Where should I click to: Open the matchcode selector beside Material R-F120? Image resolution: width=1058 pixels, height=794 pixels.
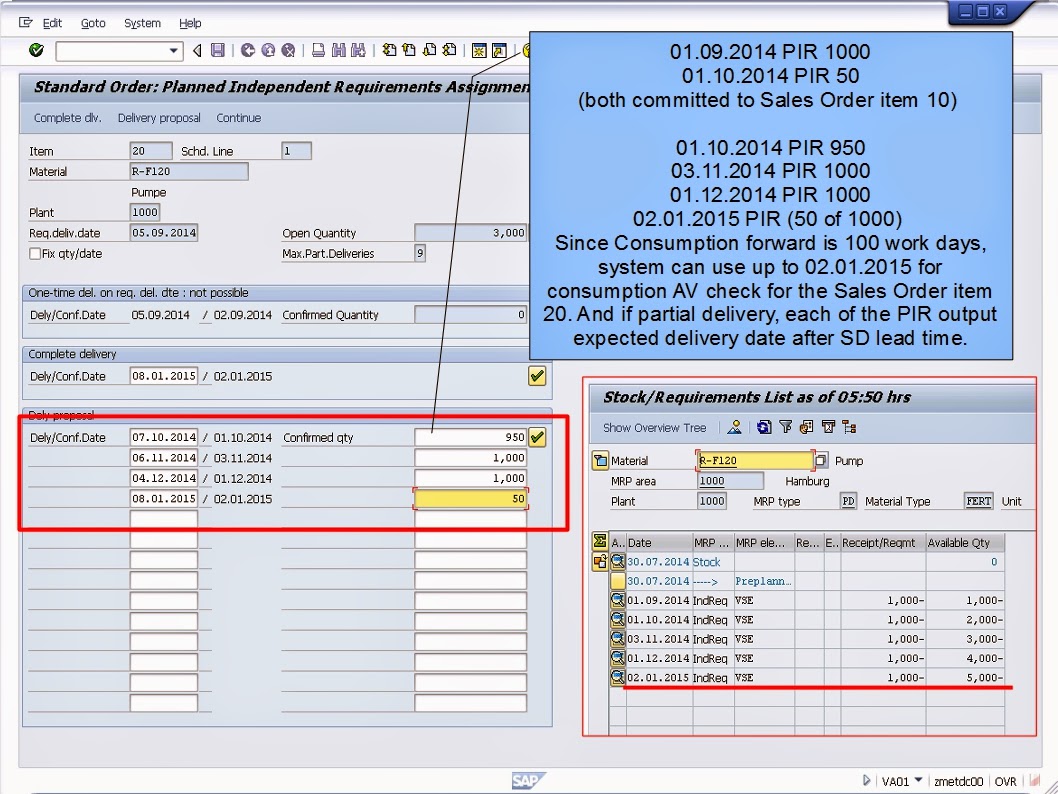point(820,460)
